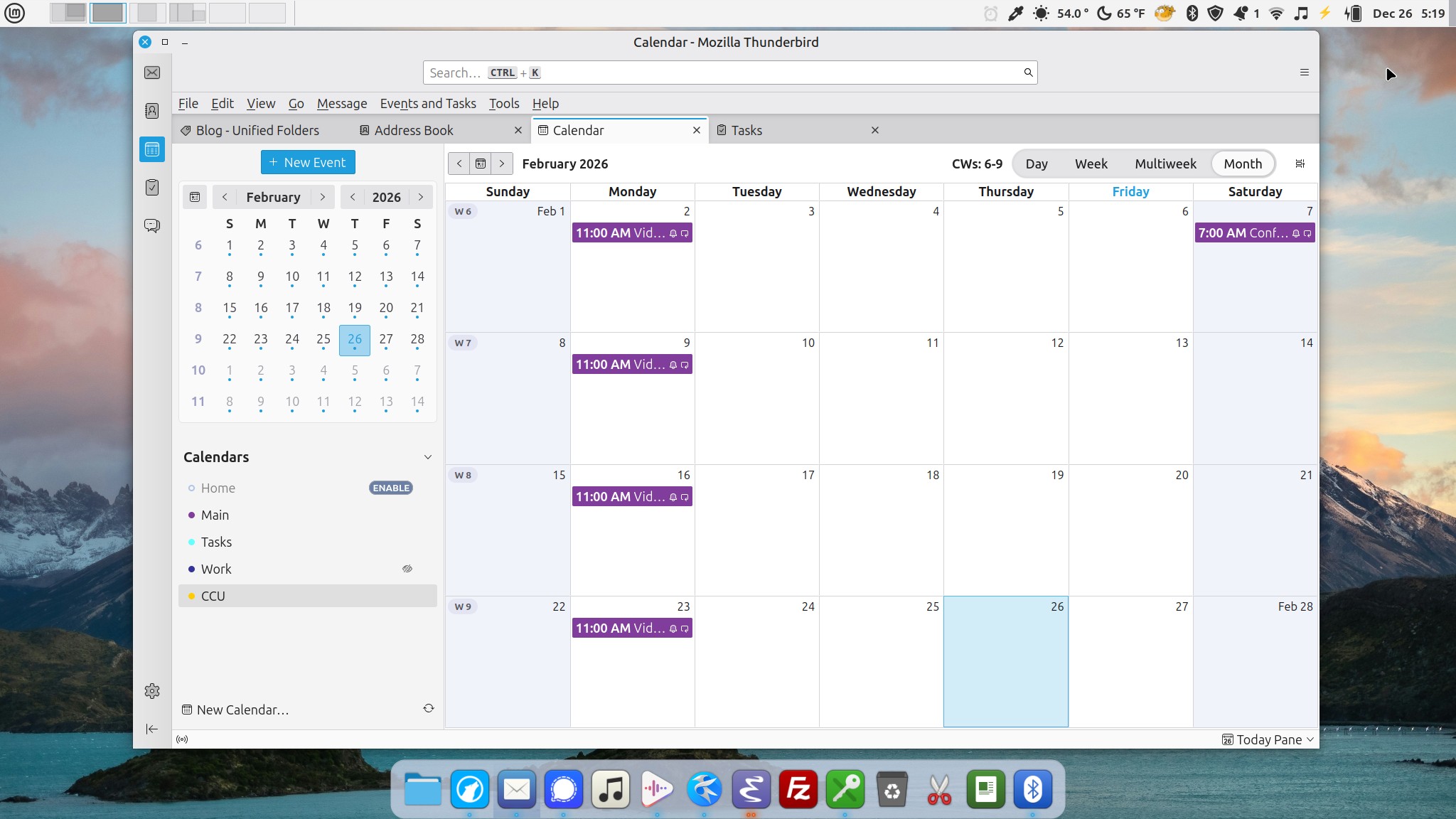The height and width of the screenshot is (819, 1456).
Task: Click the synchronize calendars icon
Action: [x=428, y=708]
